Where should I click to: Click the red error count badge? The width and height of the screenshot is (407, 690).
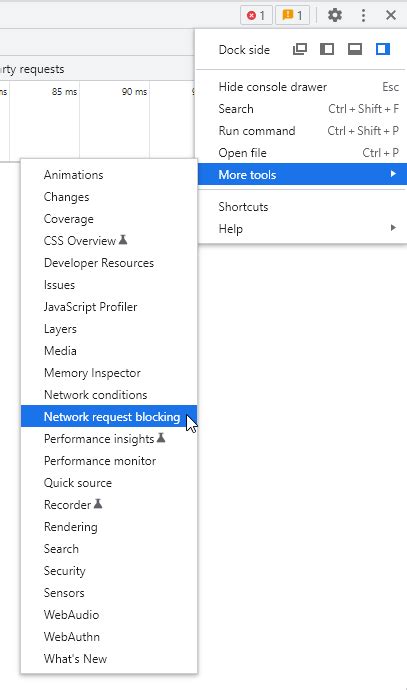[x=256, y=15]
